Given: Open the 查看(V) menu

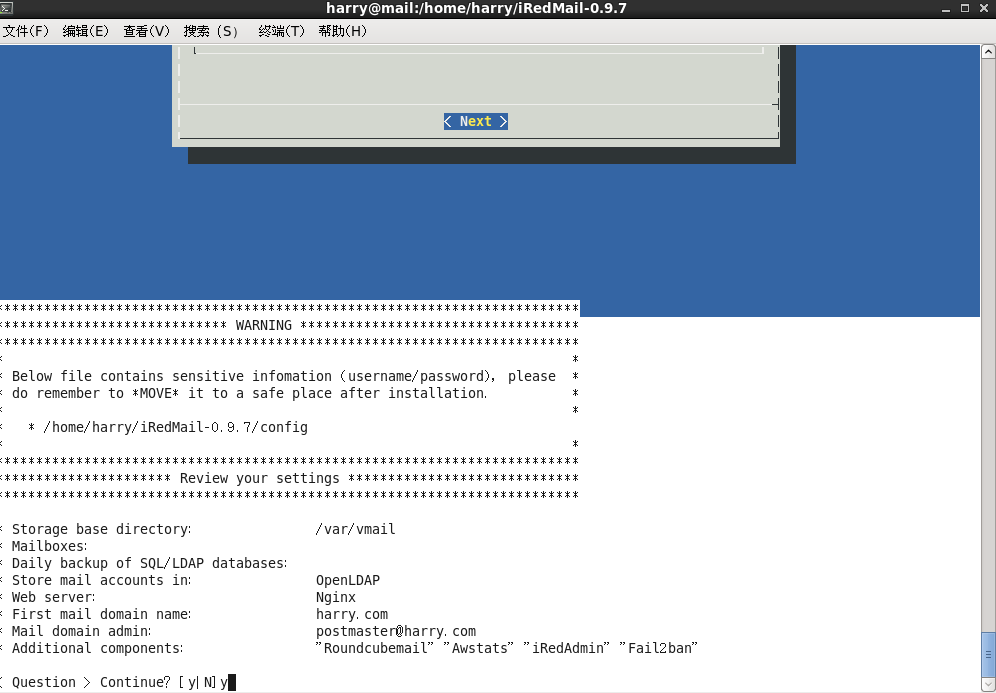Looking at the screenshot, I should 147,31.
